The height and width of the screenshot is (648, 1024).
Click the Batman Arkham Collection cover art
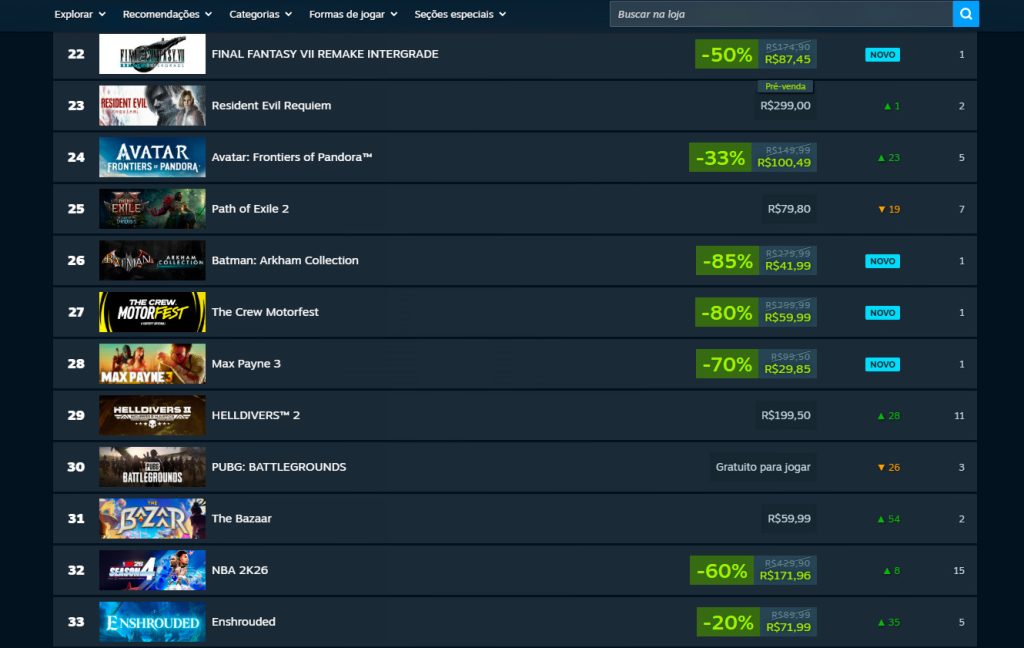[152, 260]
